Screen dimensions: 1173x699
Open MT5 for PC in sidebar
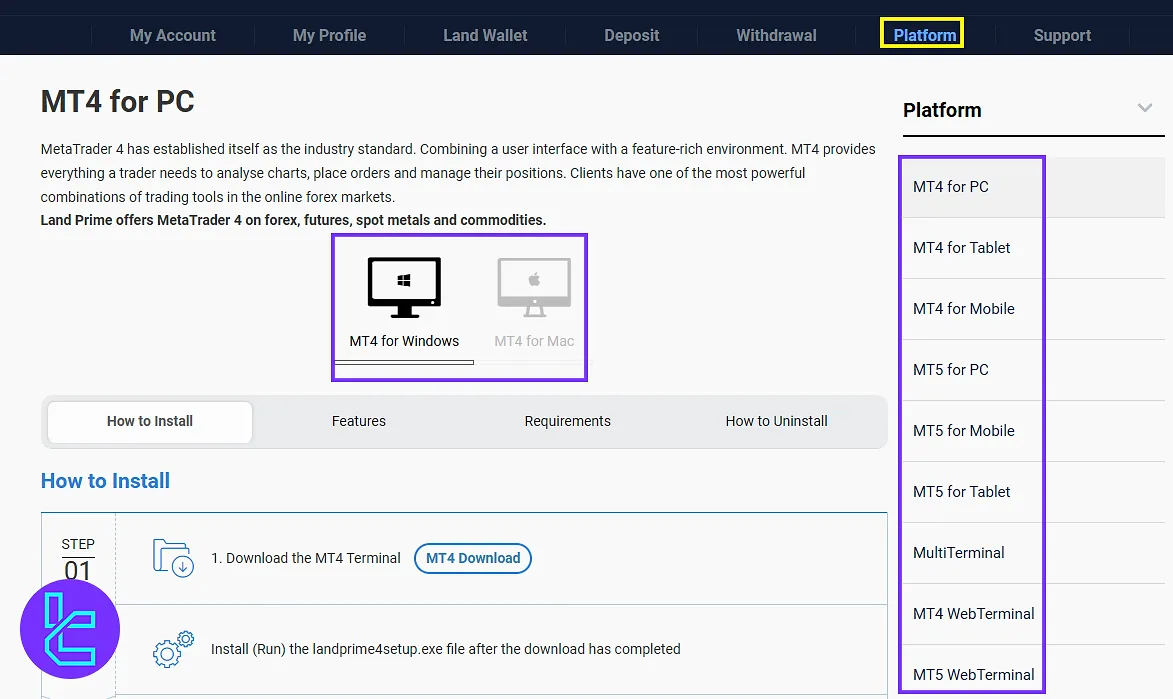click(x=951, y=370)
